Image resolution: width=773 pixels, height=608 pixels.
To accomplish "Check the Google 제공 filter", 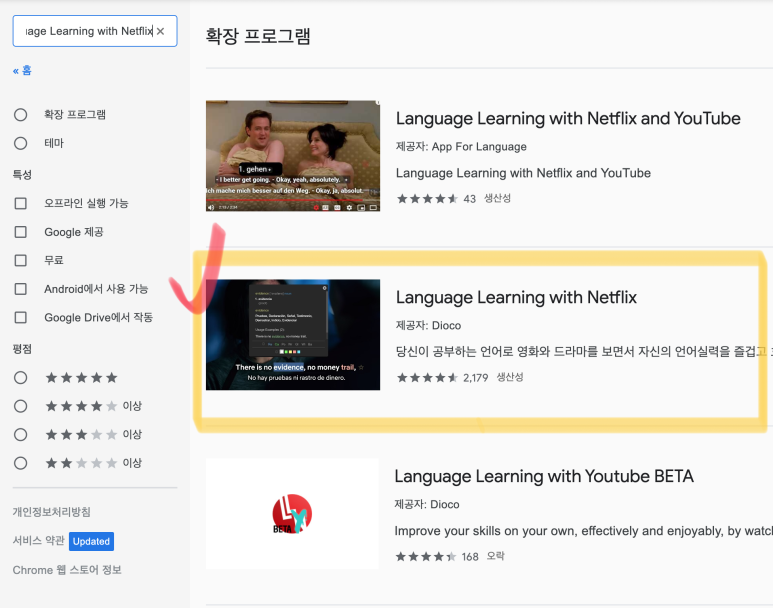I will tap(21, 232).
